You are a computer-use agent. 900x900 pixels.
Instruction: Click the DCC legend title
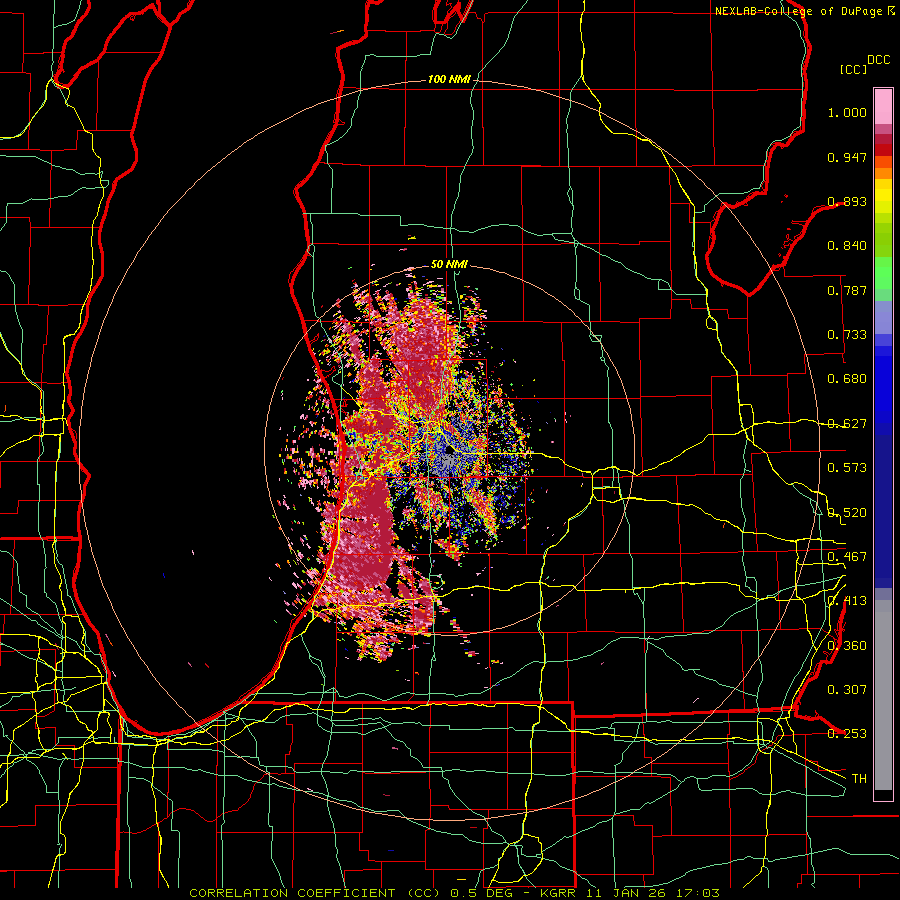tap(878, 60)
